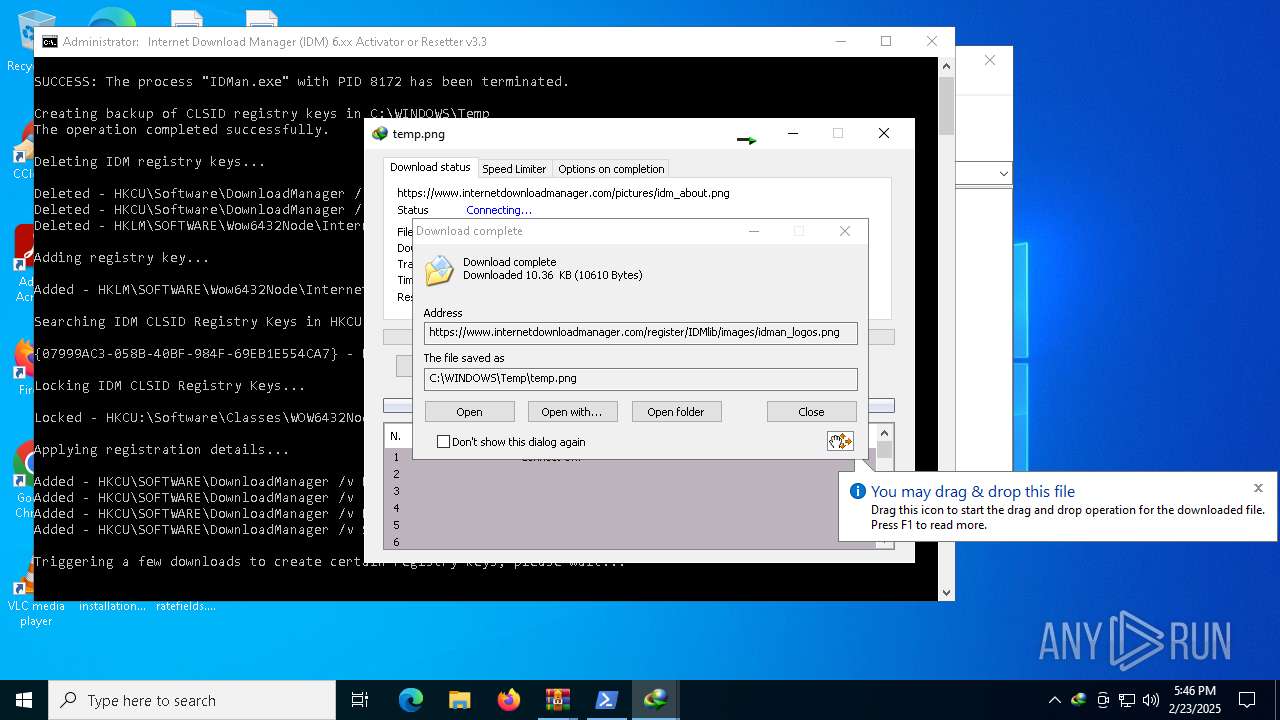
Task: Click the taskbar search box
Action: [x=192, y=700]
